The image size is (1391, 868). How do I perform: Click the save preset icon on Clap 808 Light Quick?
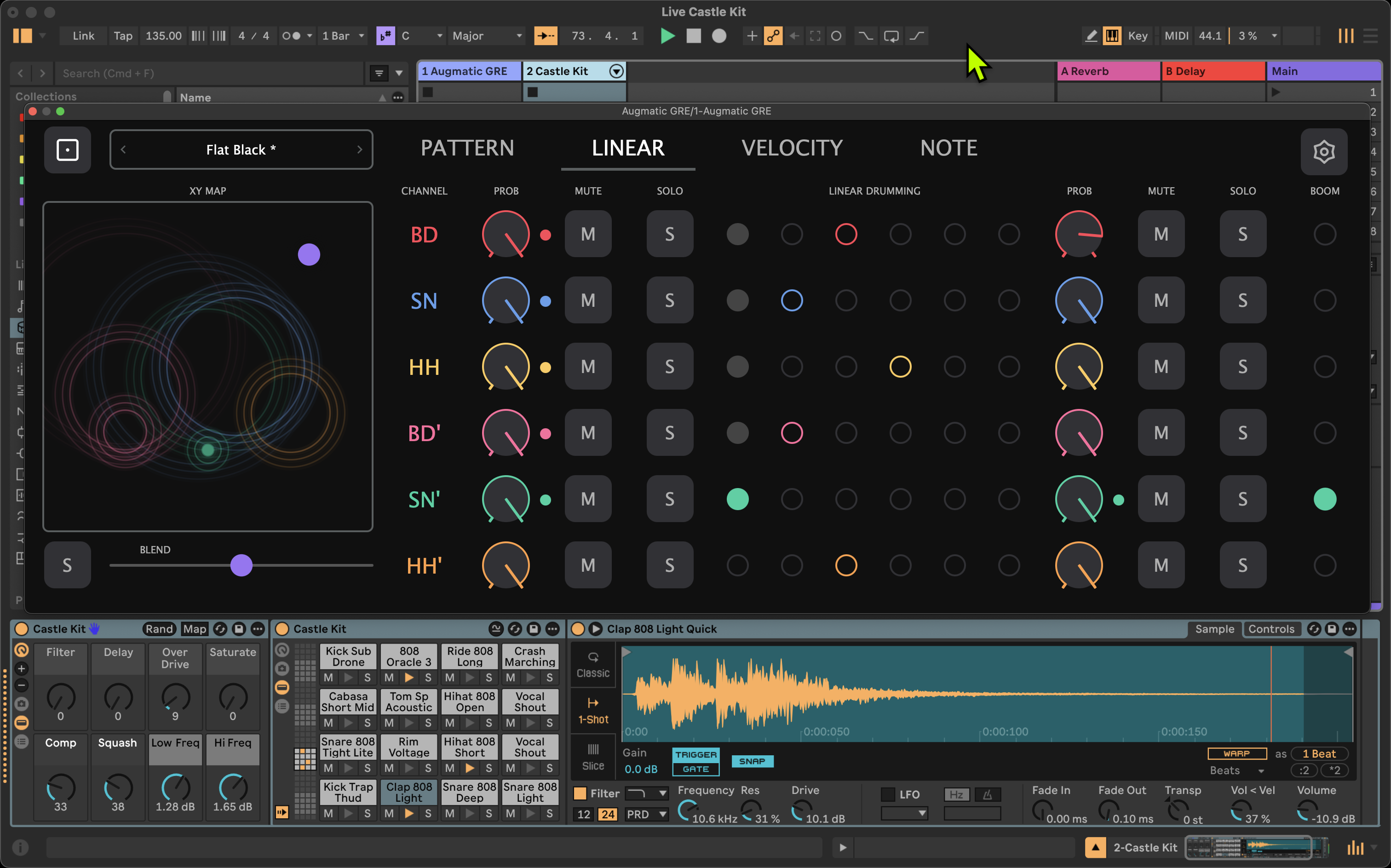click(1332, 629)
